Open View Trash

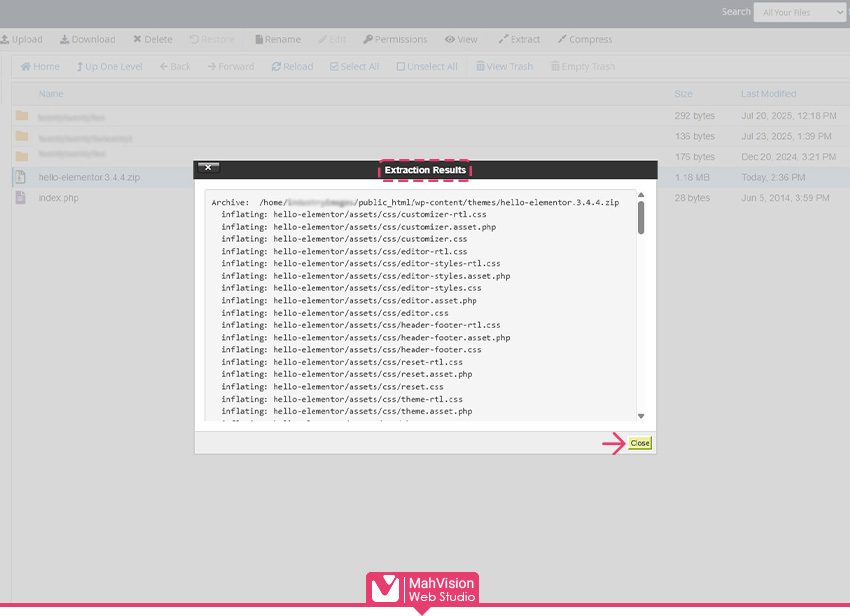click(x=504, y=67)
